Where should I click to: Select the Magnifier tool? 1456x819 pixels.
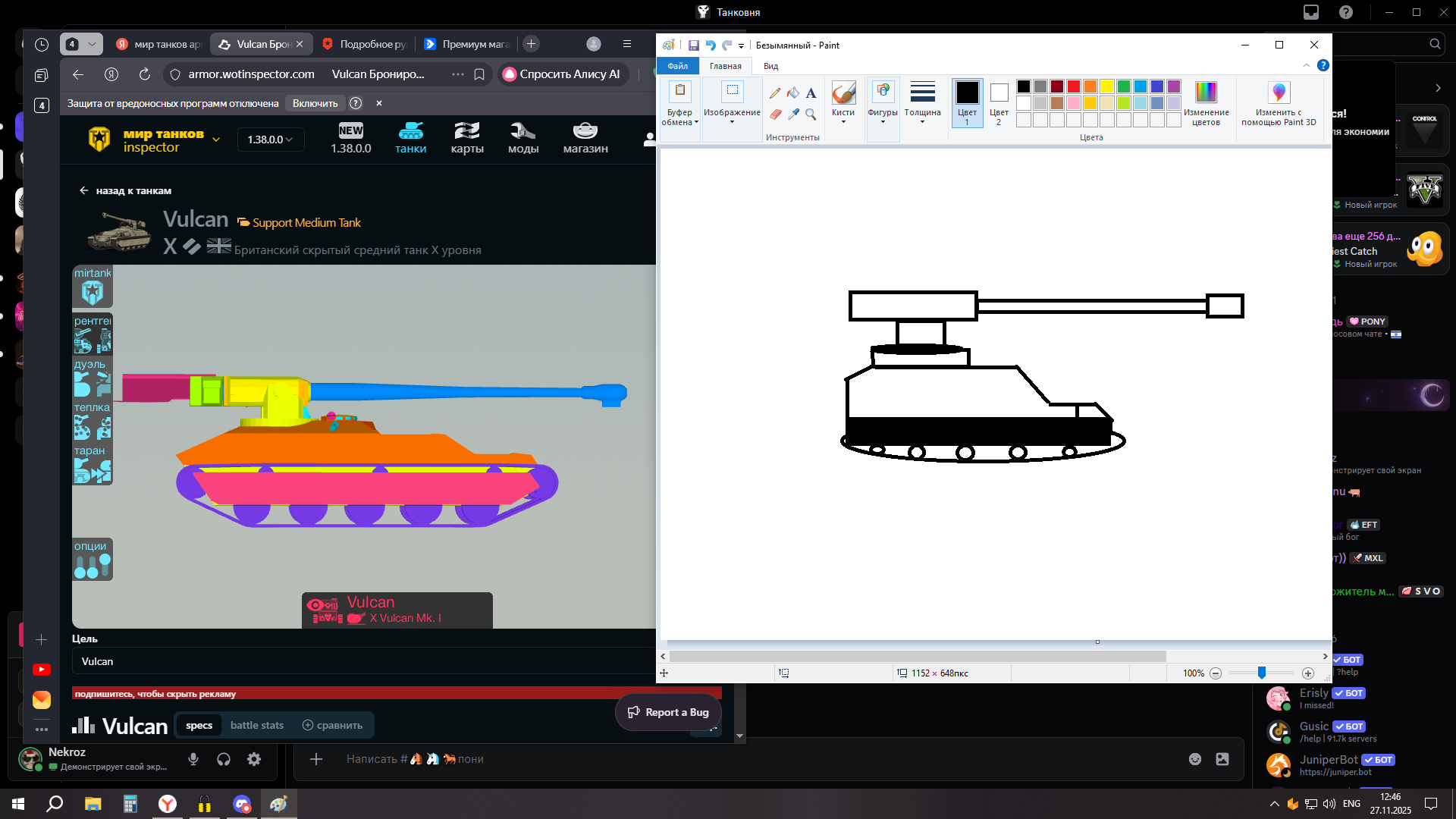(811, 114)
